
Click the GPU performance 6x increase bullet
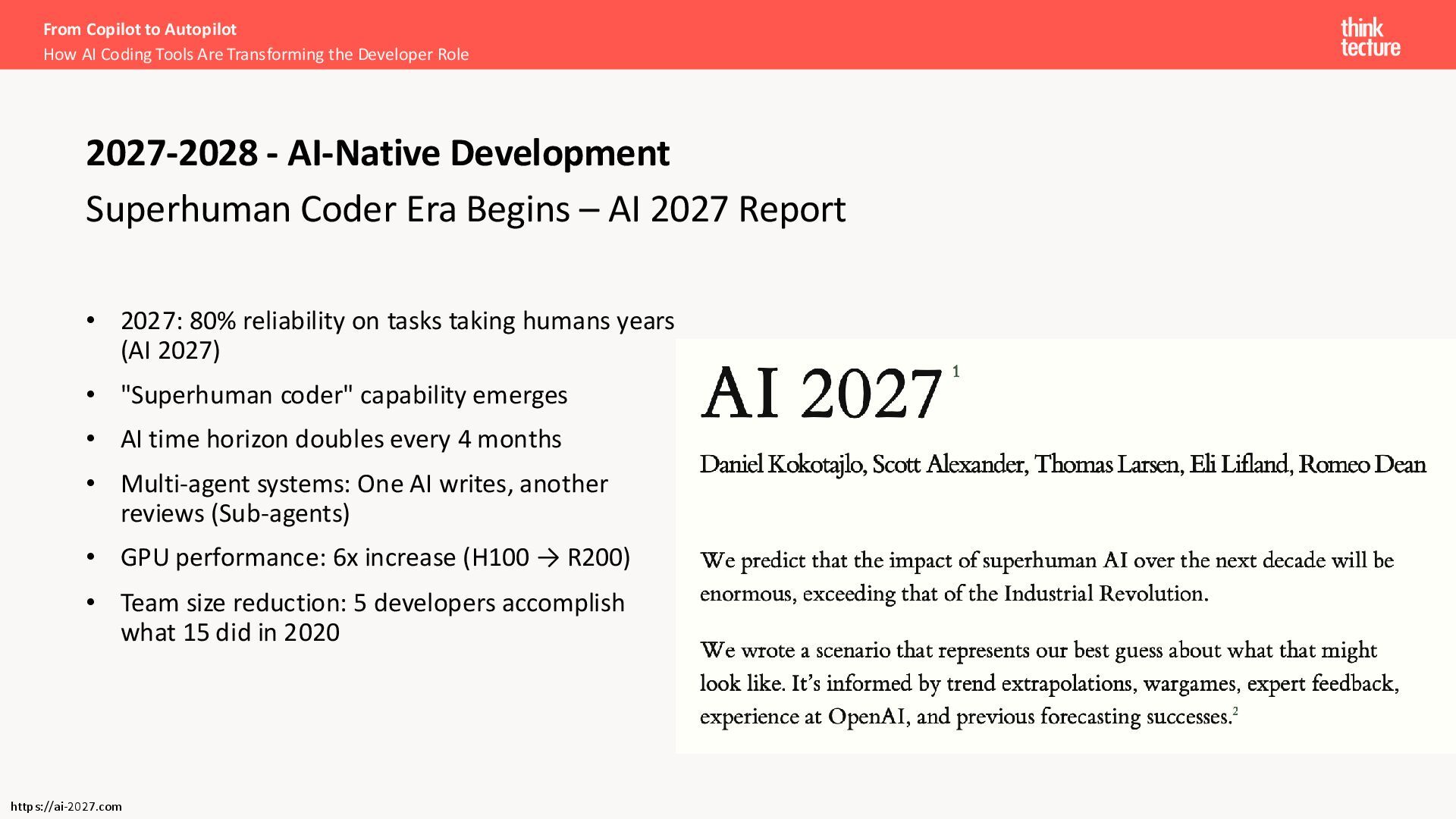[375, 557]
